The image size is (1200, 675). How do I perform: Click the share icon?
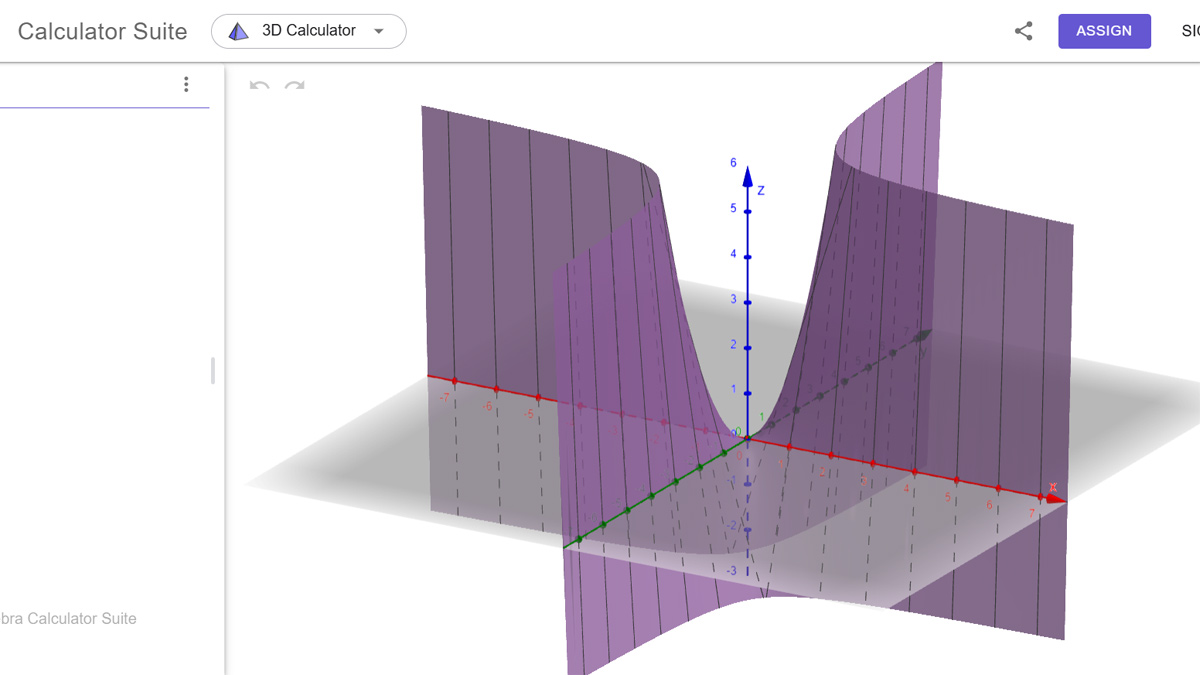click(x=1023, y=31)
